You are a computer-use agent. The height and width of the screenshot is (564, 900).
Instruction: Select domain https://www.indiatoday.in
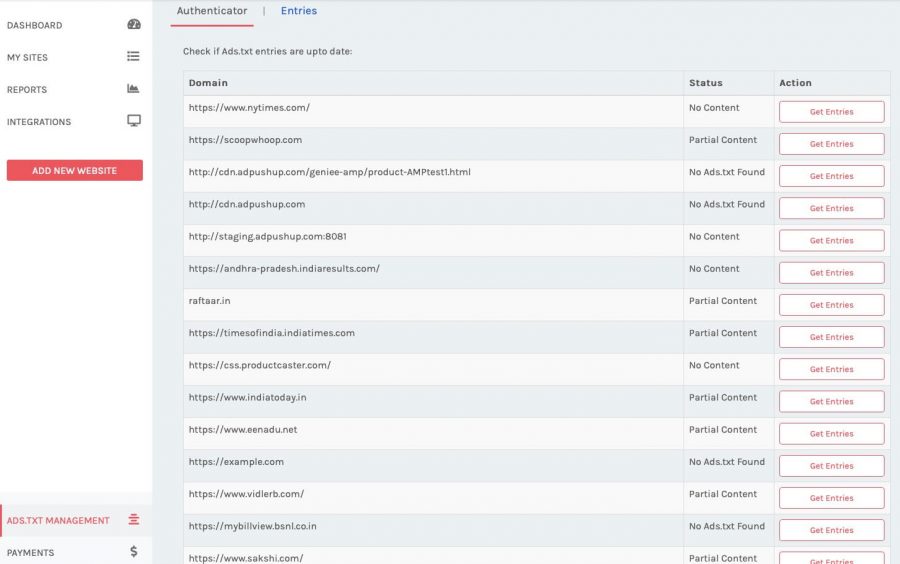[247, 396]
